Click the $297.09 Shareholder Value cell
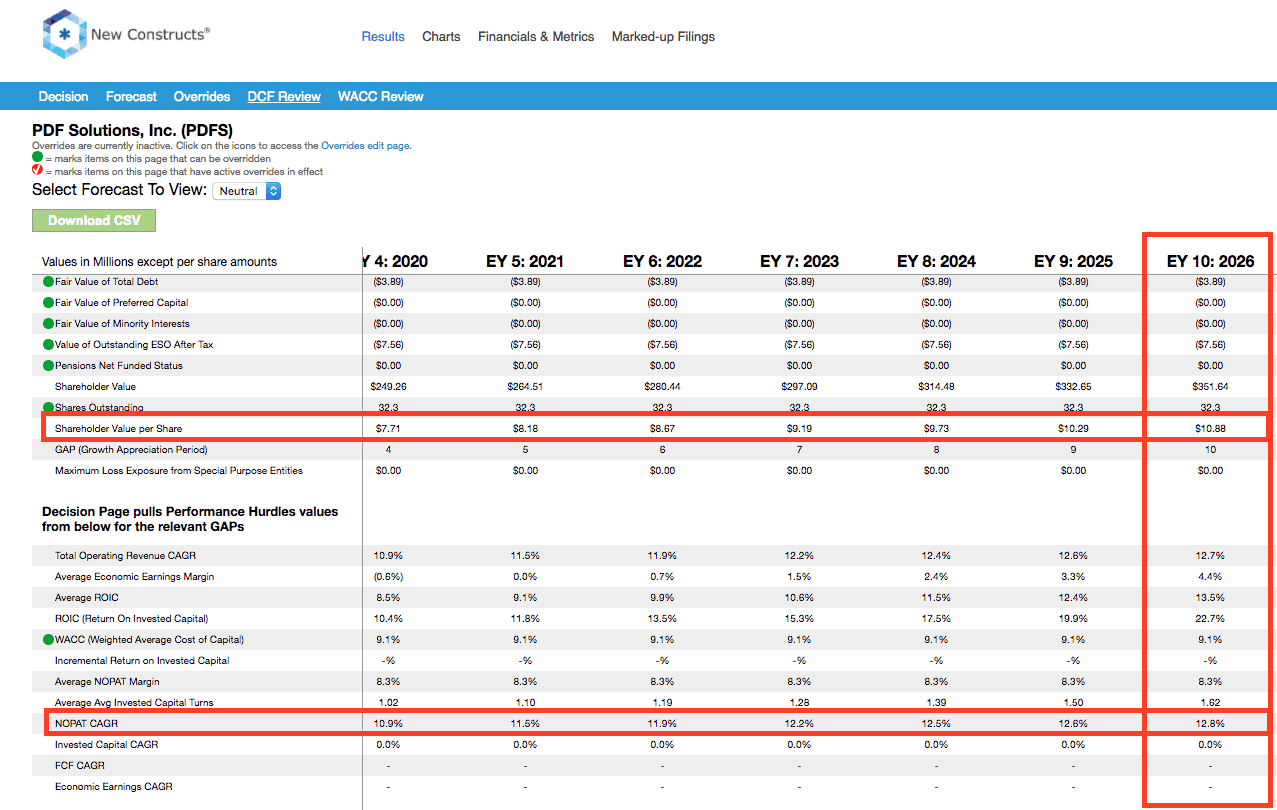 click(799, 387)
